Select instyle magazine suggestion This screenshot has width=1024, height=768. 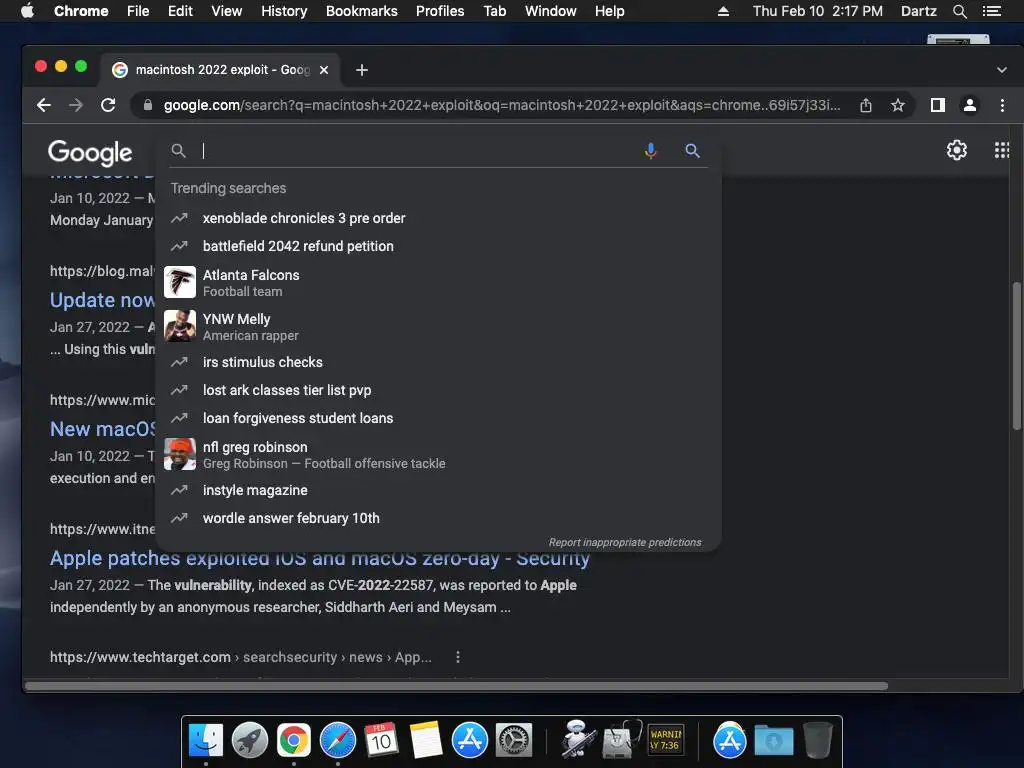tap(438, 490)
